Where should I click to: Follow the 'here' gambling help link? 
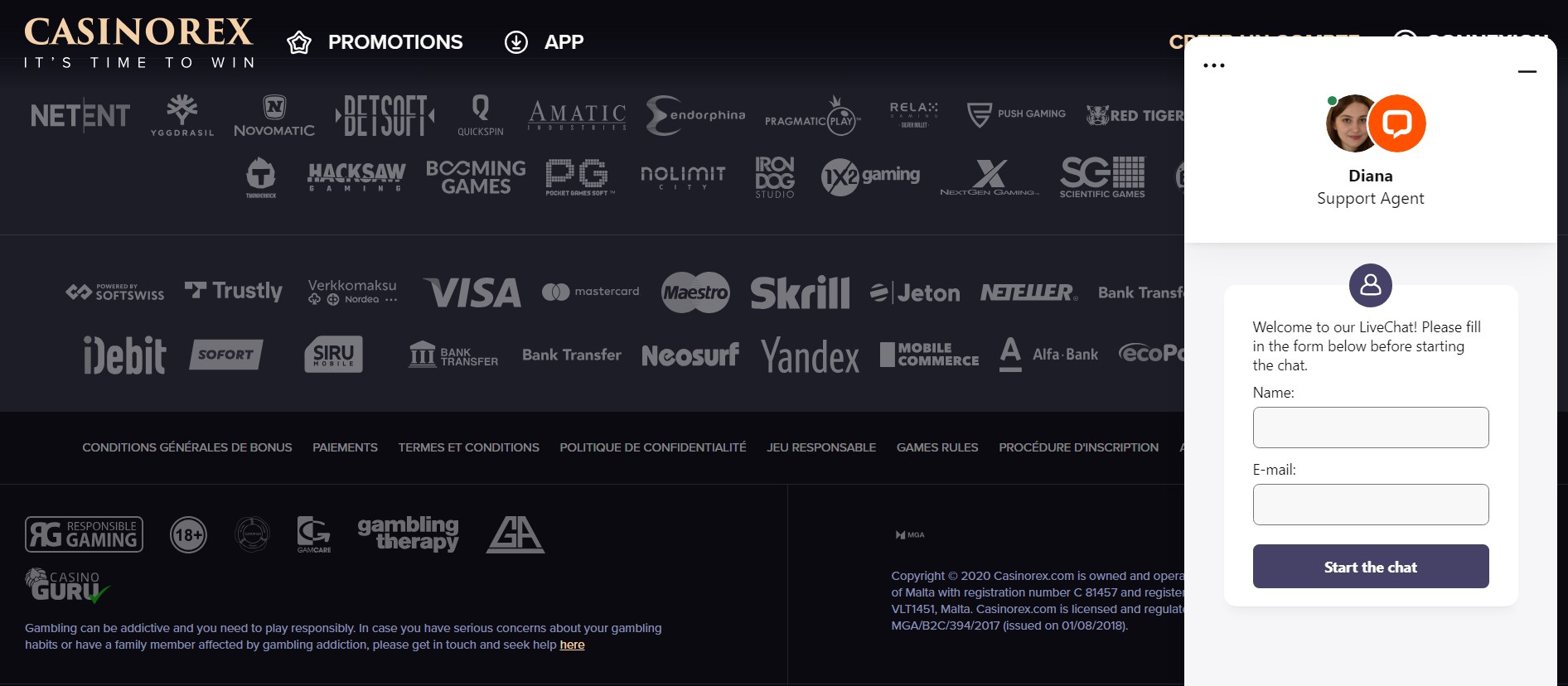pos(572,645)
